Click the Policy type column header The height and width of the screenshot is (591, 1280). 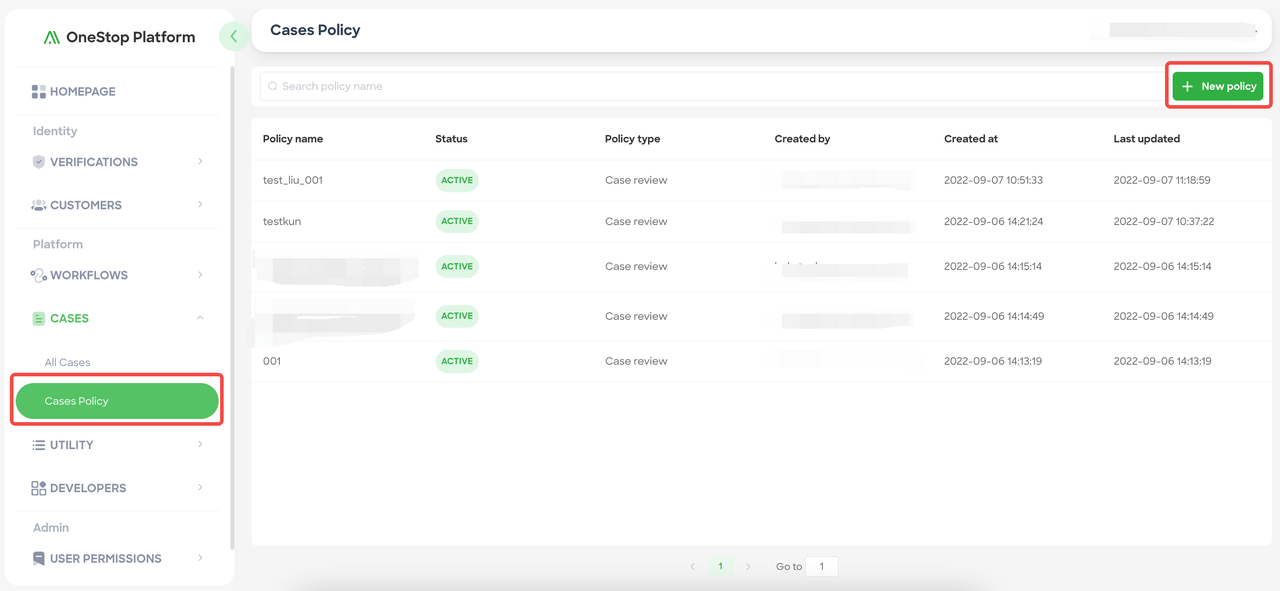633,139
